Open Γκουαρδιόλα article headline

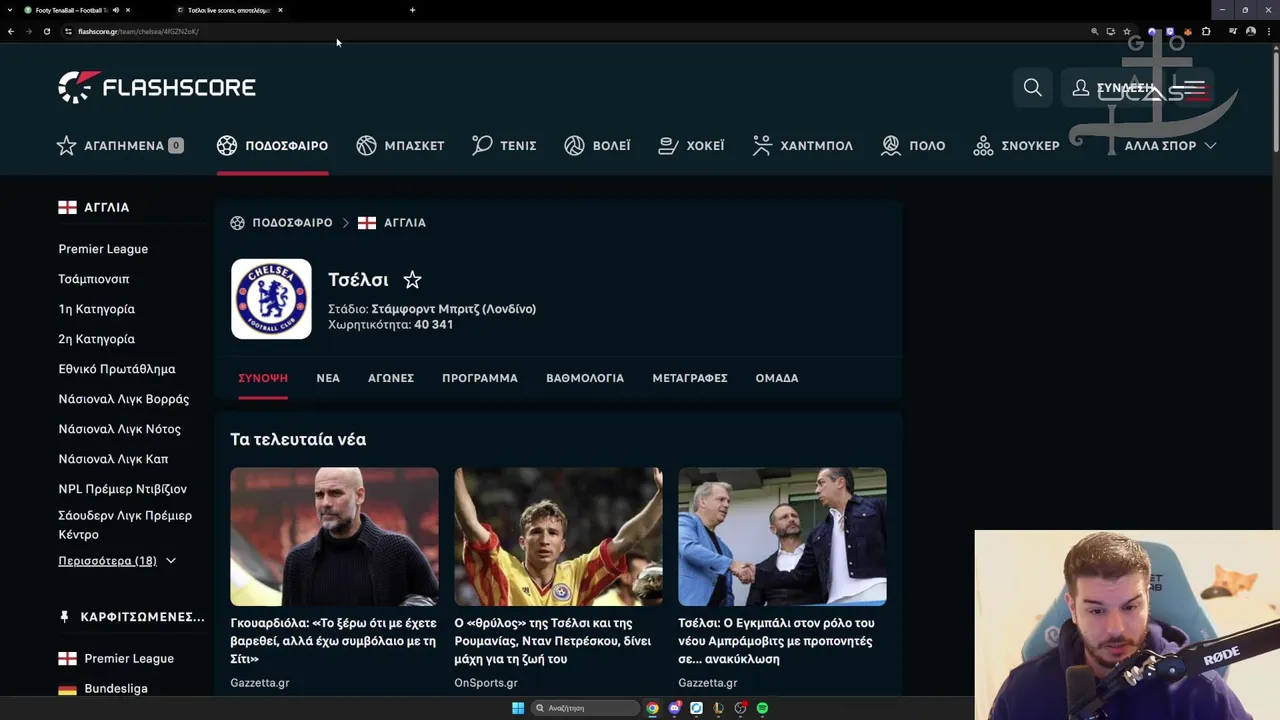pyautogui.click(x=334, y=641)
